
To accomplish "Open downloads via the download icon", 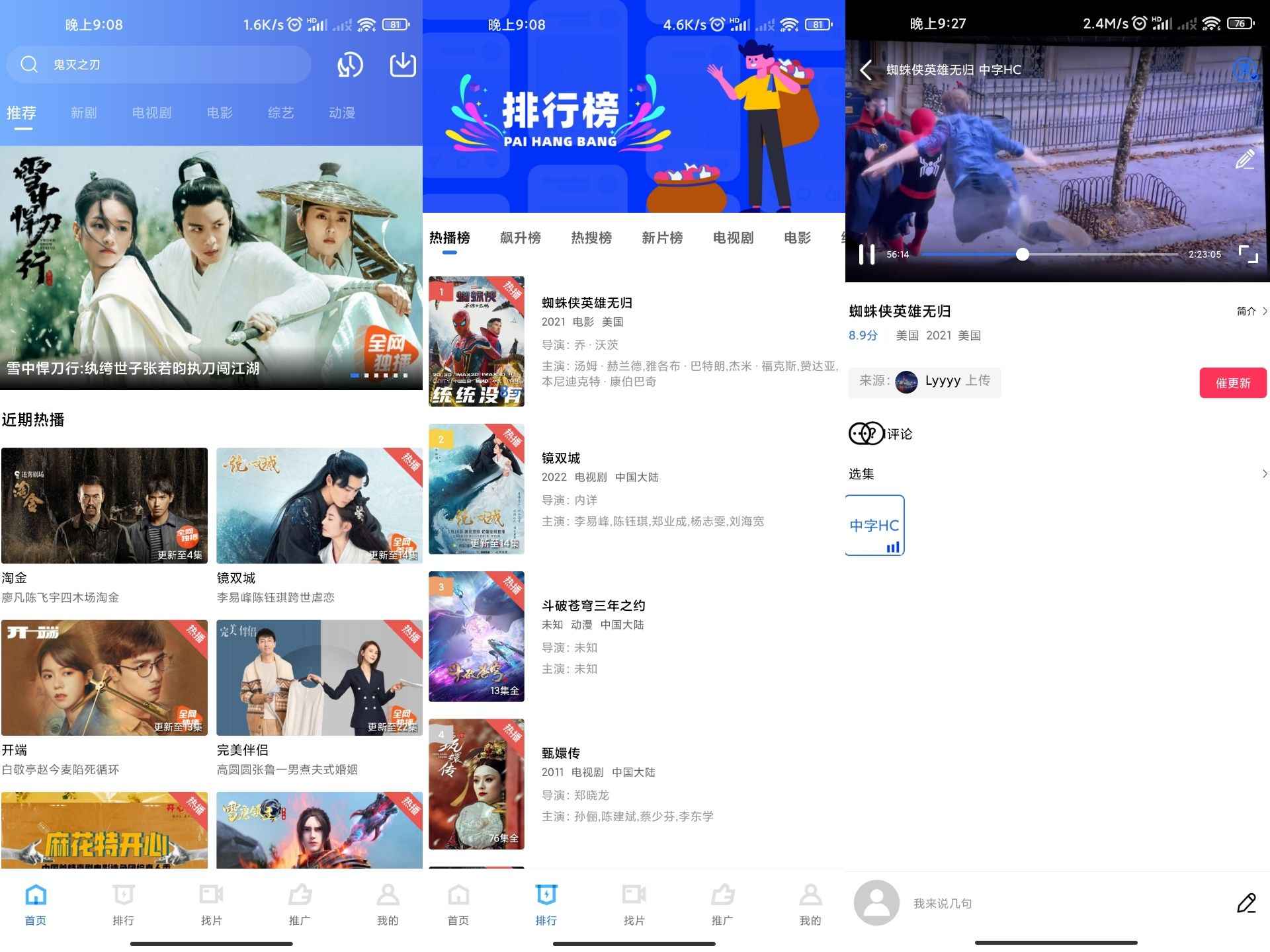I will point(402,64).
